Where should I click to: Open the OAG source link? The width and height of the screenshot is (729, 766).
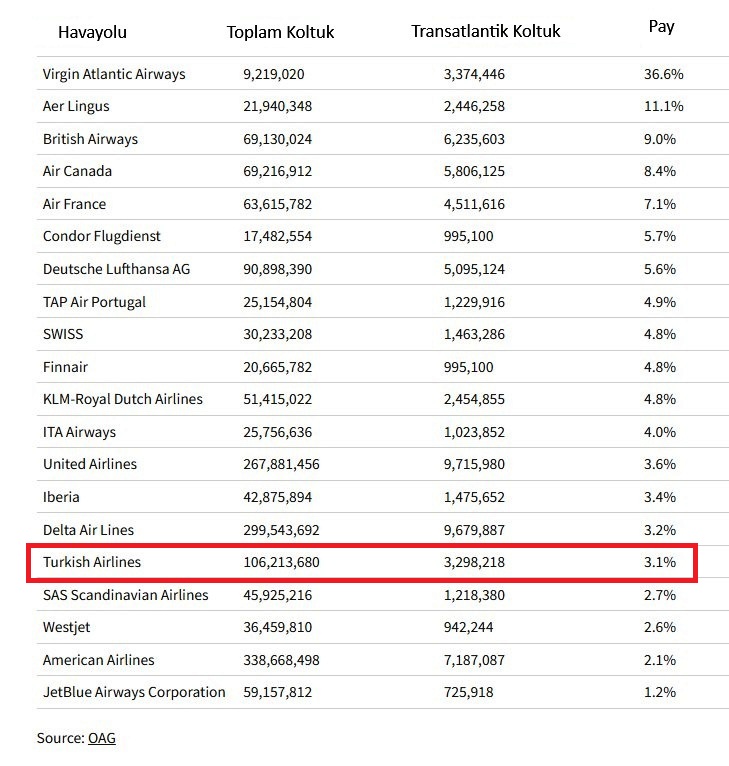(102, 738)
